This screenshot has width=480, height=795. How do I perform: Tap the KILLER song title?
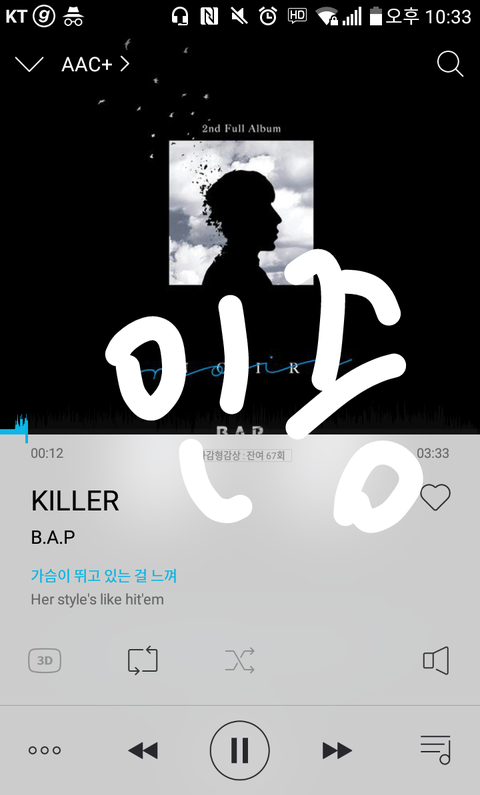tap(75, 501)
